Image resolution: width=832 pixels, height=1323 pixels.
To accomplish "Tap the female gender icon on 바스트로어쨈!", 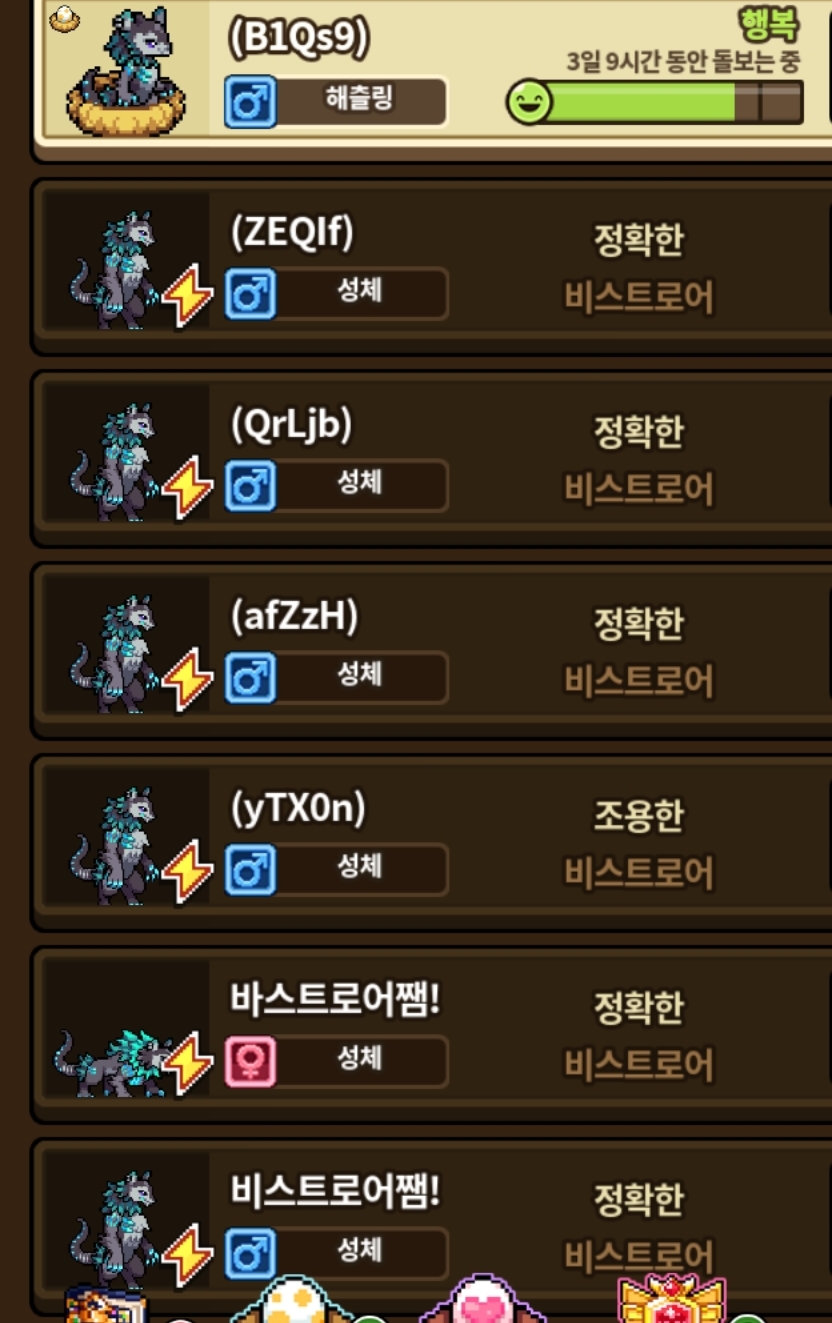I will coord(250,1062).
